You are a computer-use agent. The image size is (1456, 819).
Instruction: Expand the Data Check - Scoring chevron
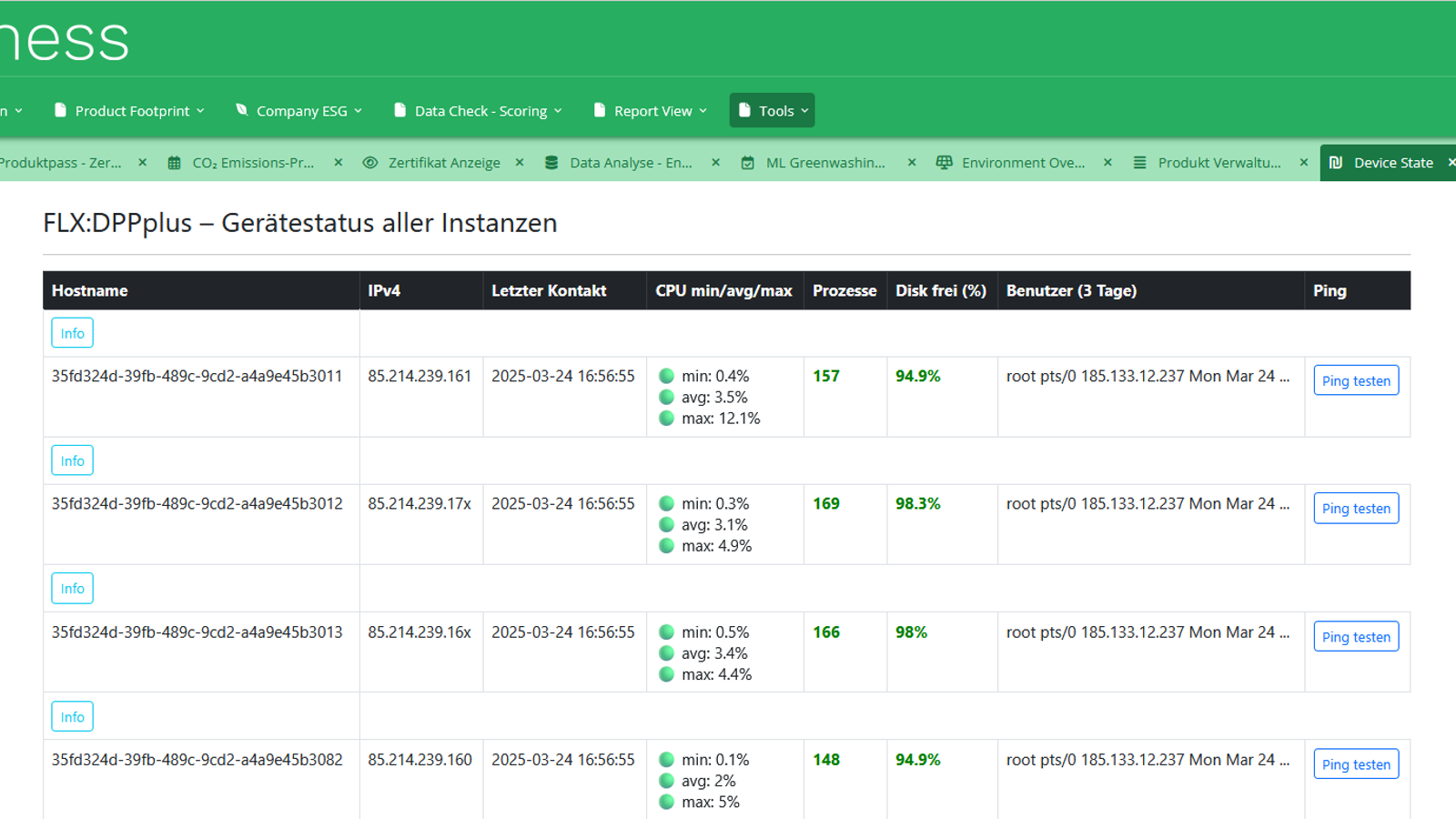[x=558, y=111]
